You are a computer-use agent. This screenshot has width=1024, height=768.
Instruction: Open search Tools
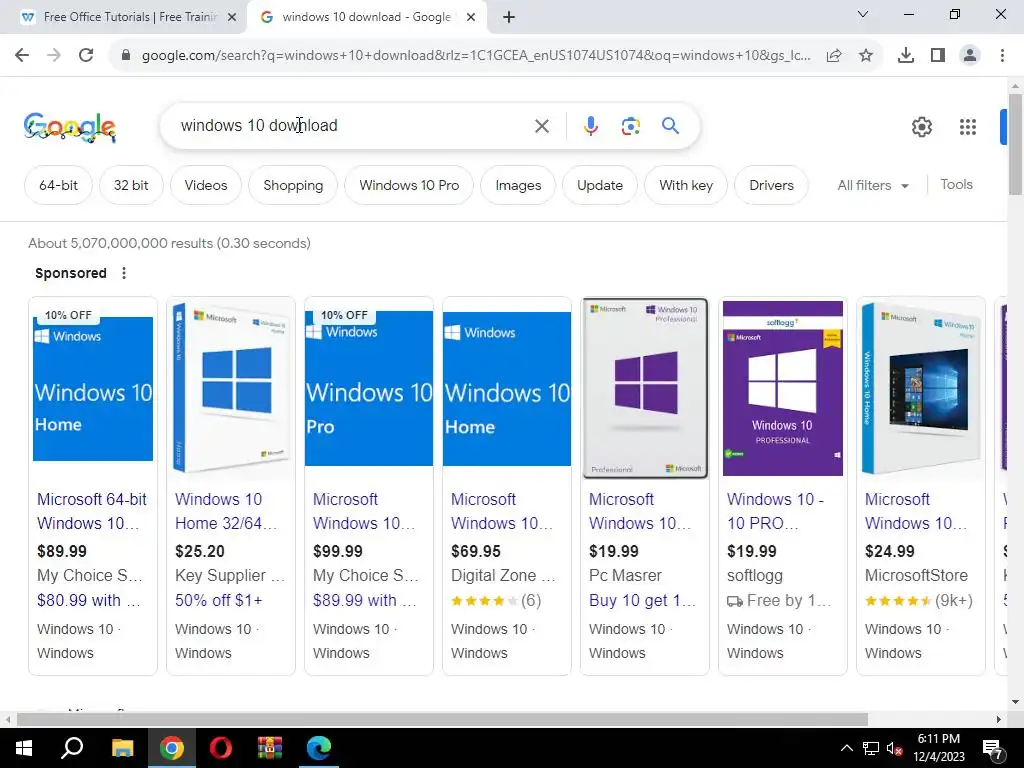tap(956, 185)
